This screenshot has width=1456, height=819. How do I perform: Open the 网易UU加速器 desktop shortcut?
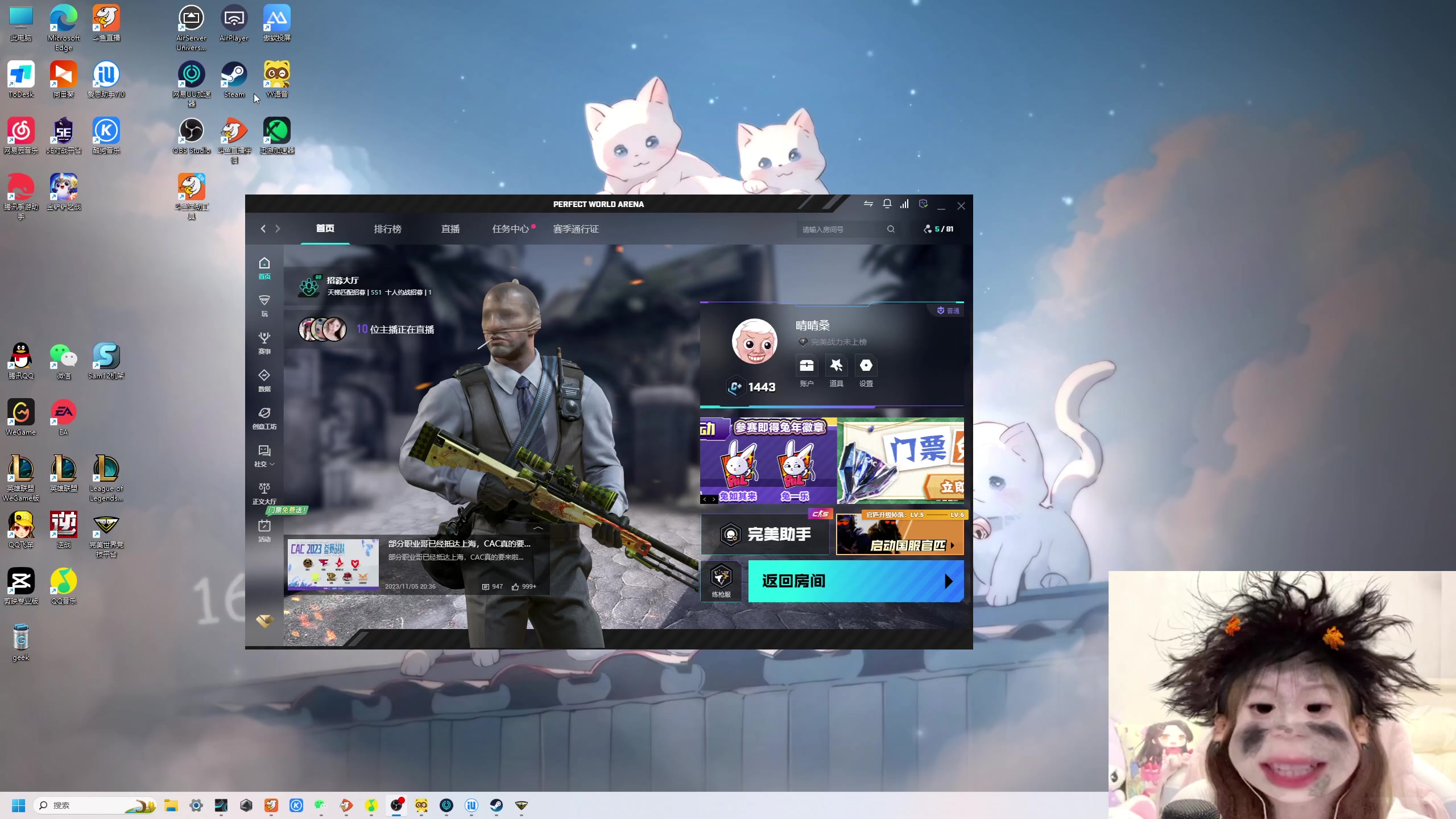(192, 84)
